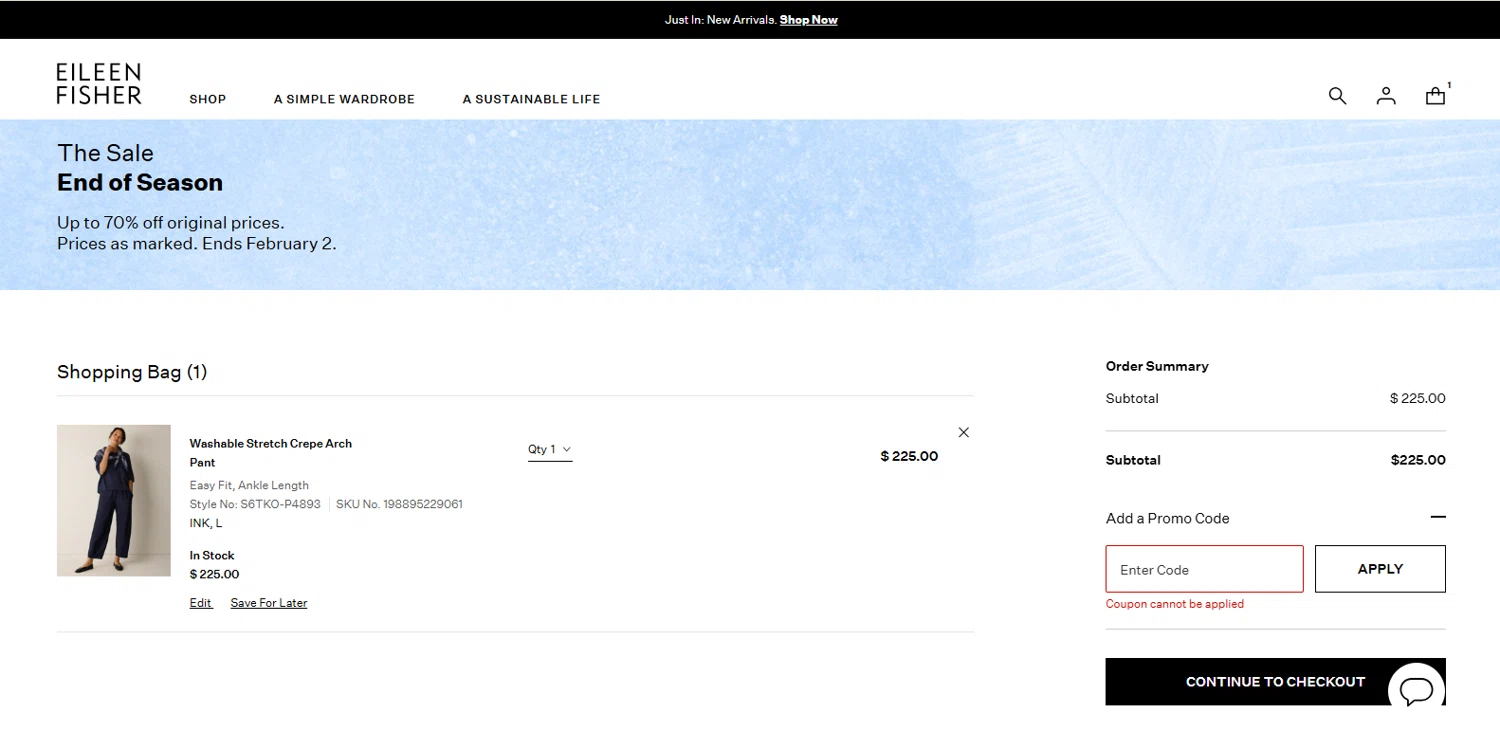Open the SHOP menu
Screen dimensions: 1500x731
click(x=208, y=99)
